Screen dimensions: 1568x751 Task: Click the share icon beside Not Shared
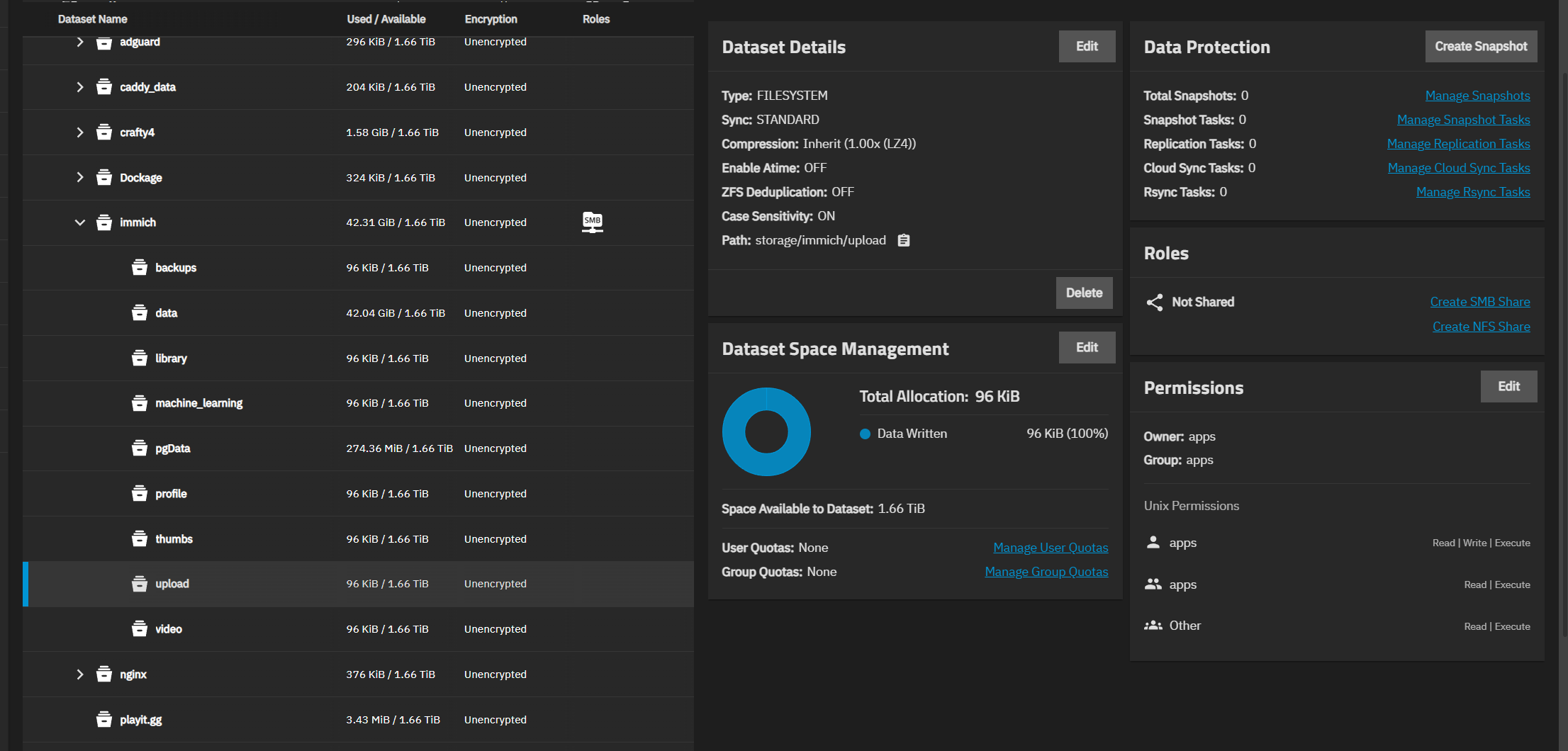pos(1154,303)
